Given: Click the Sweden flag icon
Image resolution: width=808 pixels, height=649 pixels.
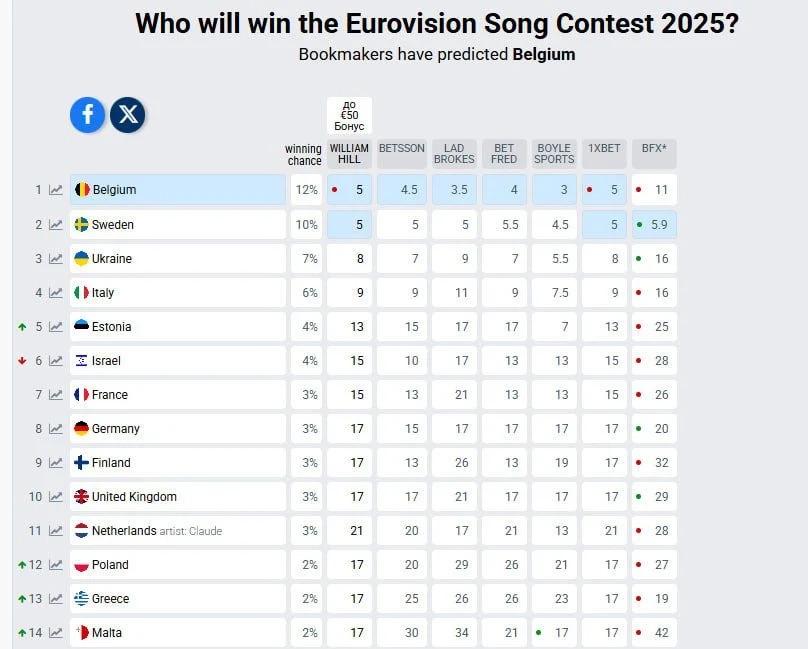Looking at the screenshot, I should (82, 225).
